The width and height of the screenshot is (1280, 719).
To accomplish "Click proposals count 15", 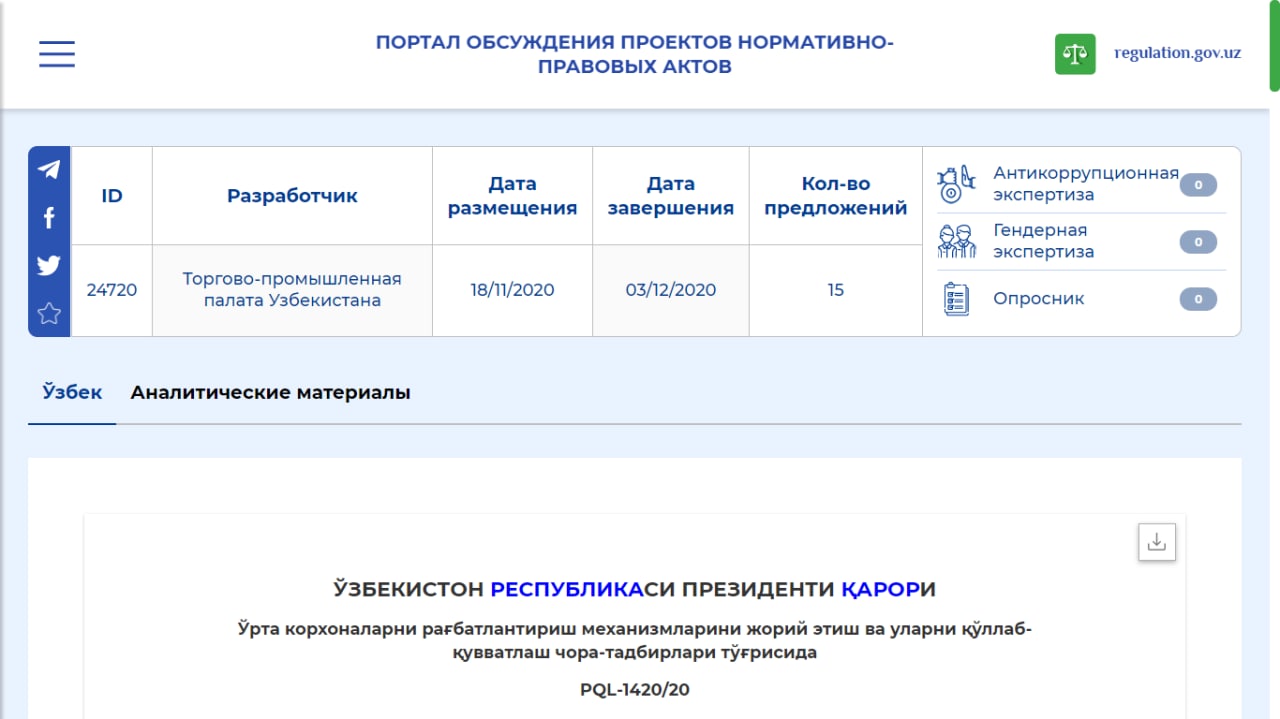I will pyautogui.click(x=836, y=290).
